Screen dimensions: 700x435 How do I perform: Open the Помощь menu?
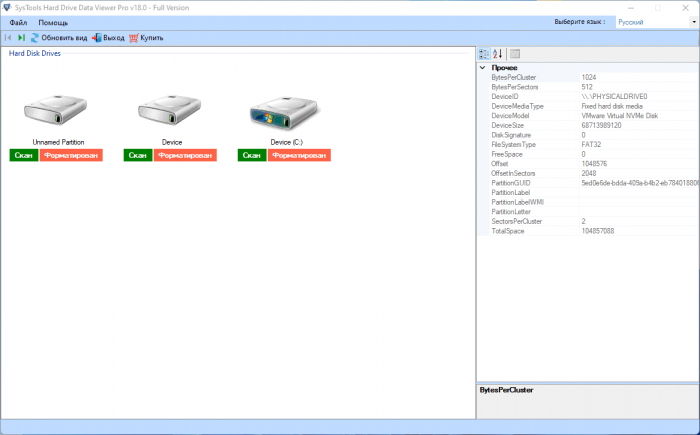tap(53, 23)
